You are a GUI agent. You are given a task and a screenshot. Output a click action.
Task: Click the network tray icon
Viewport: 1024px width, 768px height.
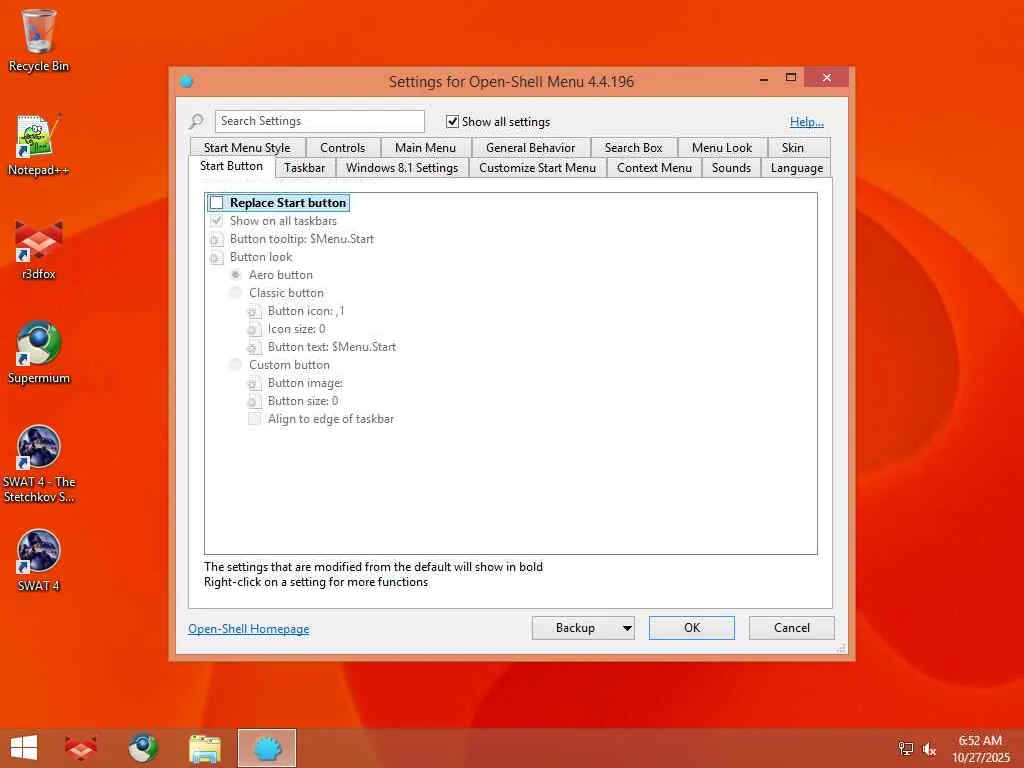tap(906, 748)
